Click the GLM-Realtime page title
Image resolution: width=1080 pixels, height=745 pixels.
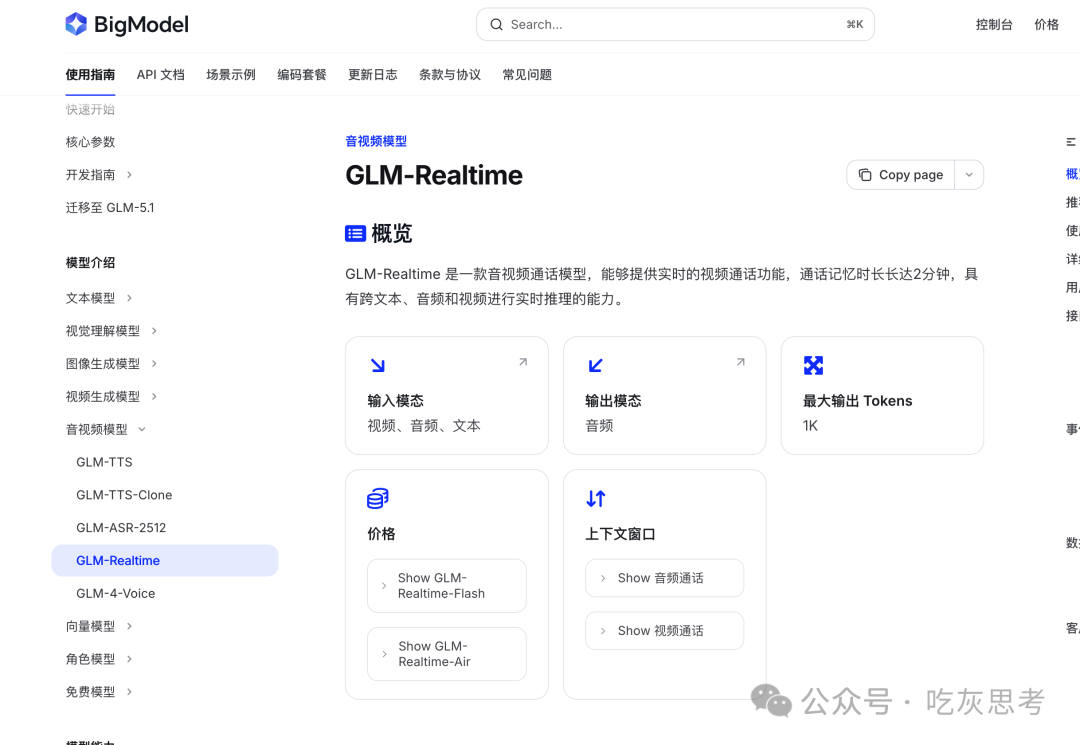pyautogui.click(x=434, y=176)
